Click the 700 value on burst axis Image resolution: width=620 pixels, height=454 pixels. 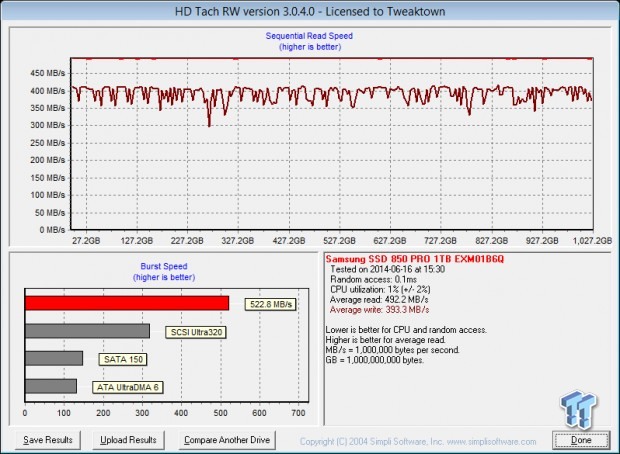coord(298,413)
